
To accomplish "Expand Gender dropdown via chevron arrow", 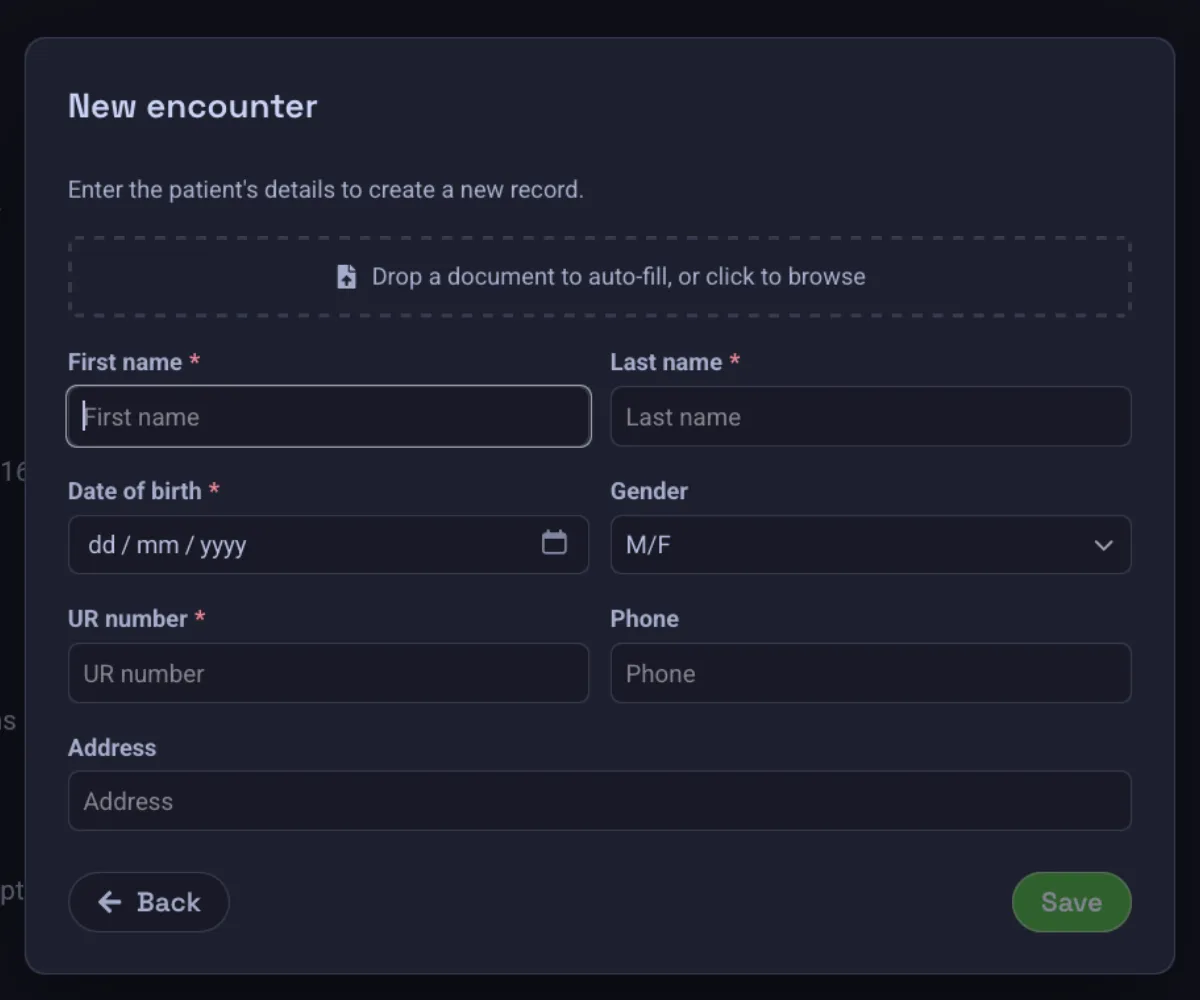I will (1103, 545).
